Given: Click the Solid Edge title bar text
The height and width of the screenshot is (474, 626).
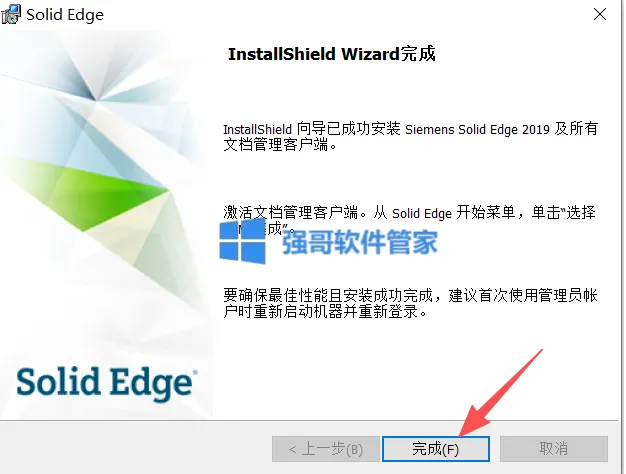Looking at the screenshot, I should (65, 15).
